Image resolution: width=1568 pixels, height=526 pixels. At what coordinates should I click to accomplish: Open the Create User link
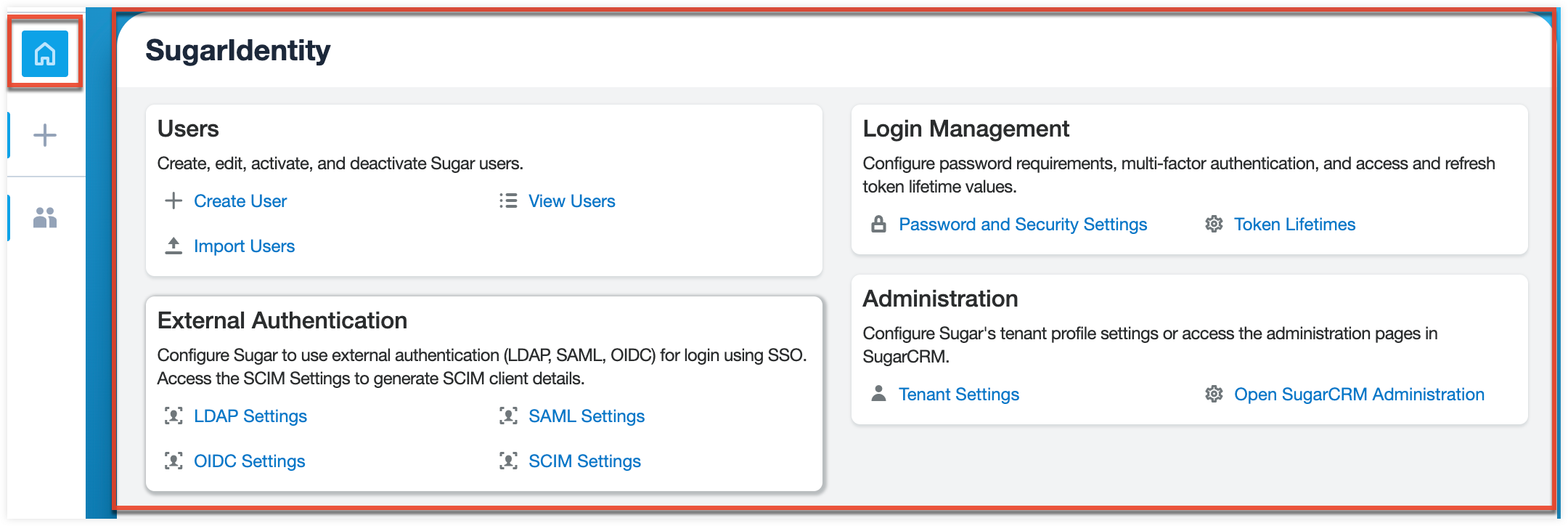[x=240, y=201]
